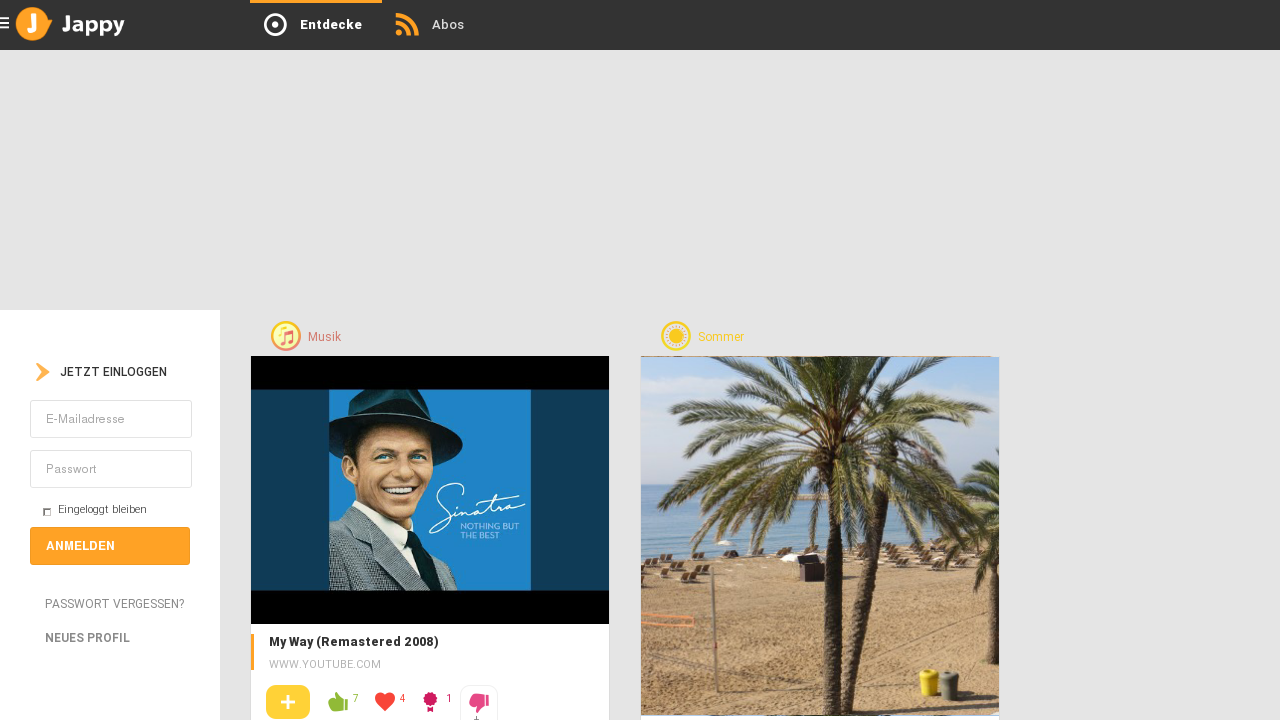Open the Sommer category link
Viewport: 1280px width, 720px height.
tap(721, 337)
